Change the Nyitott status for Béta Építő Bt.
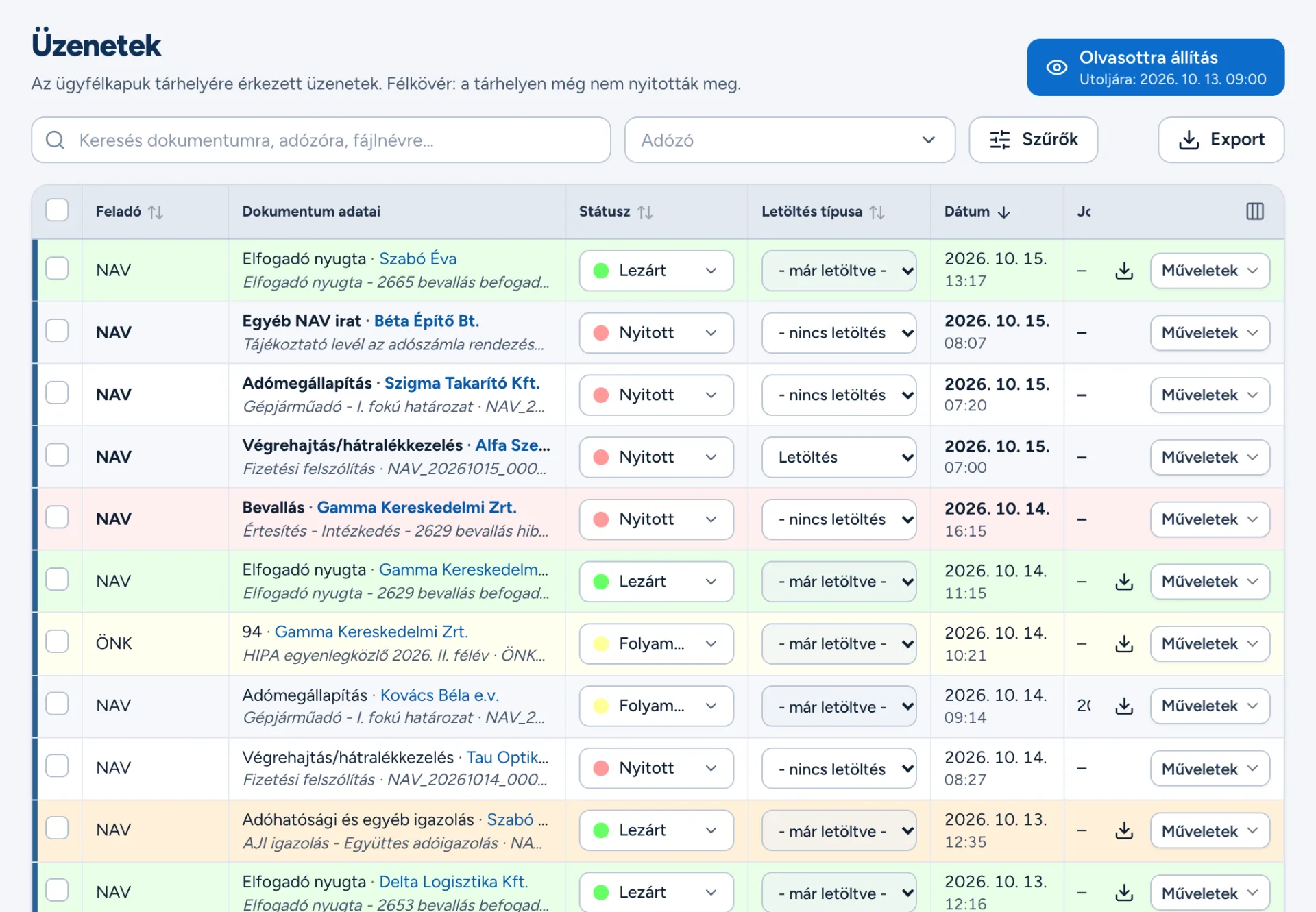Screen dimensions: 1316x912 [656, 333]
